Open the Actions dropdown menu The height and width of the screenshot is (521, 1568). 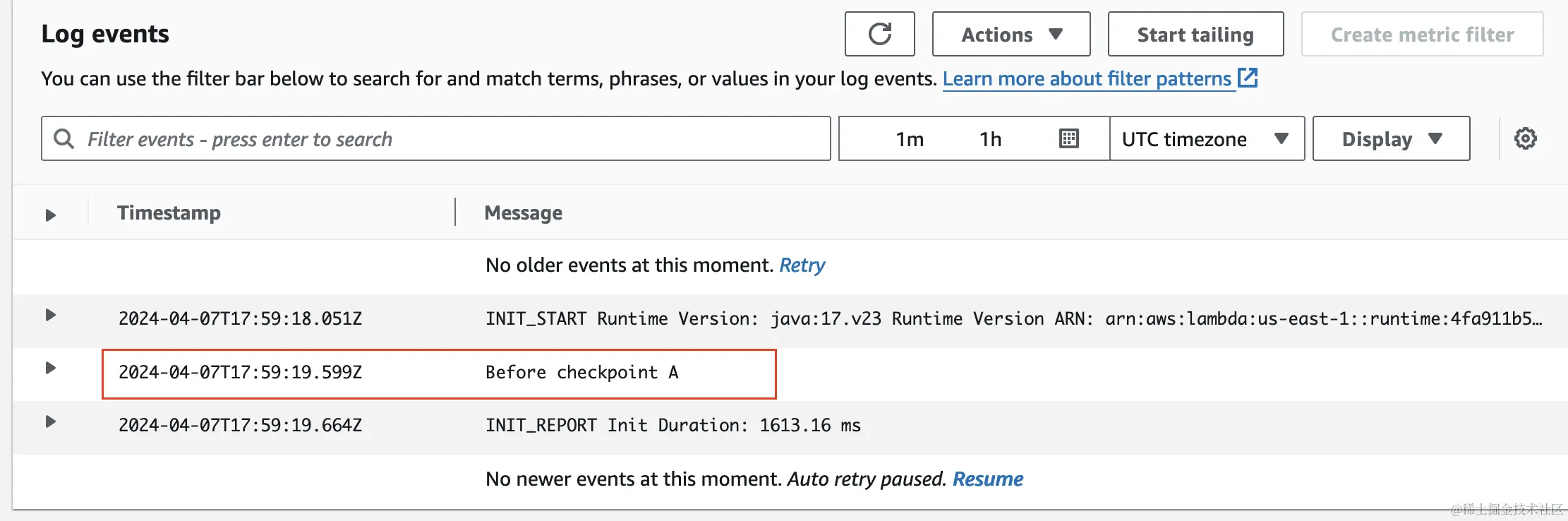click(x=1011, y=34)
